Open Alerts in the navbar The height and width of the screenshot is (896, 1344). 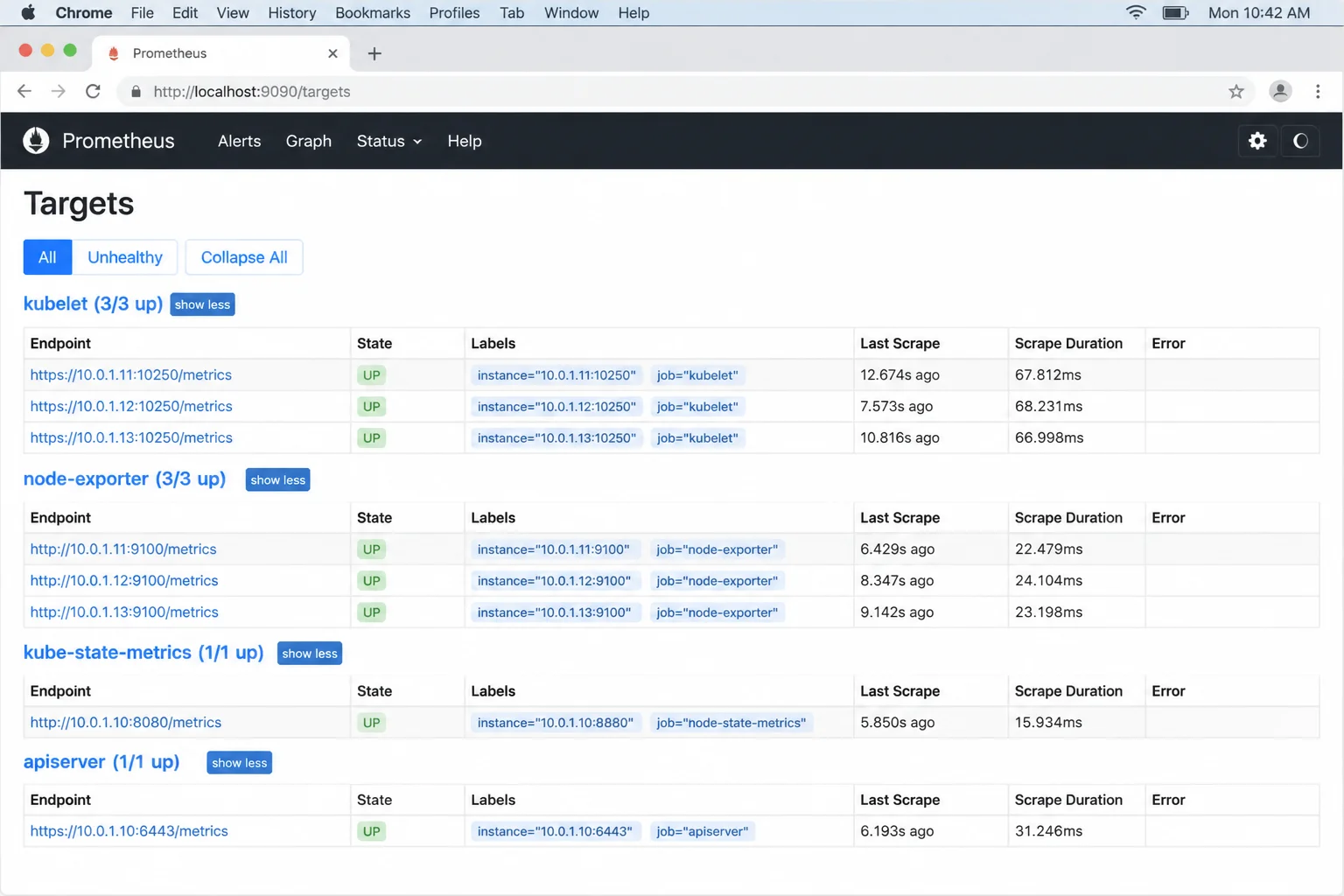click(x=240, y=141)
